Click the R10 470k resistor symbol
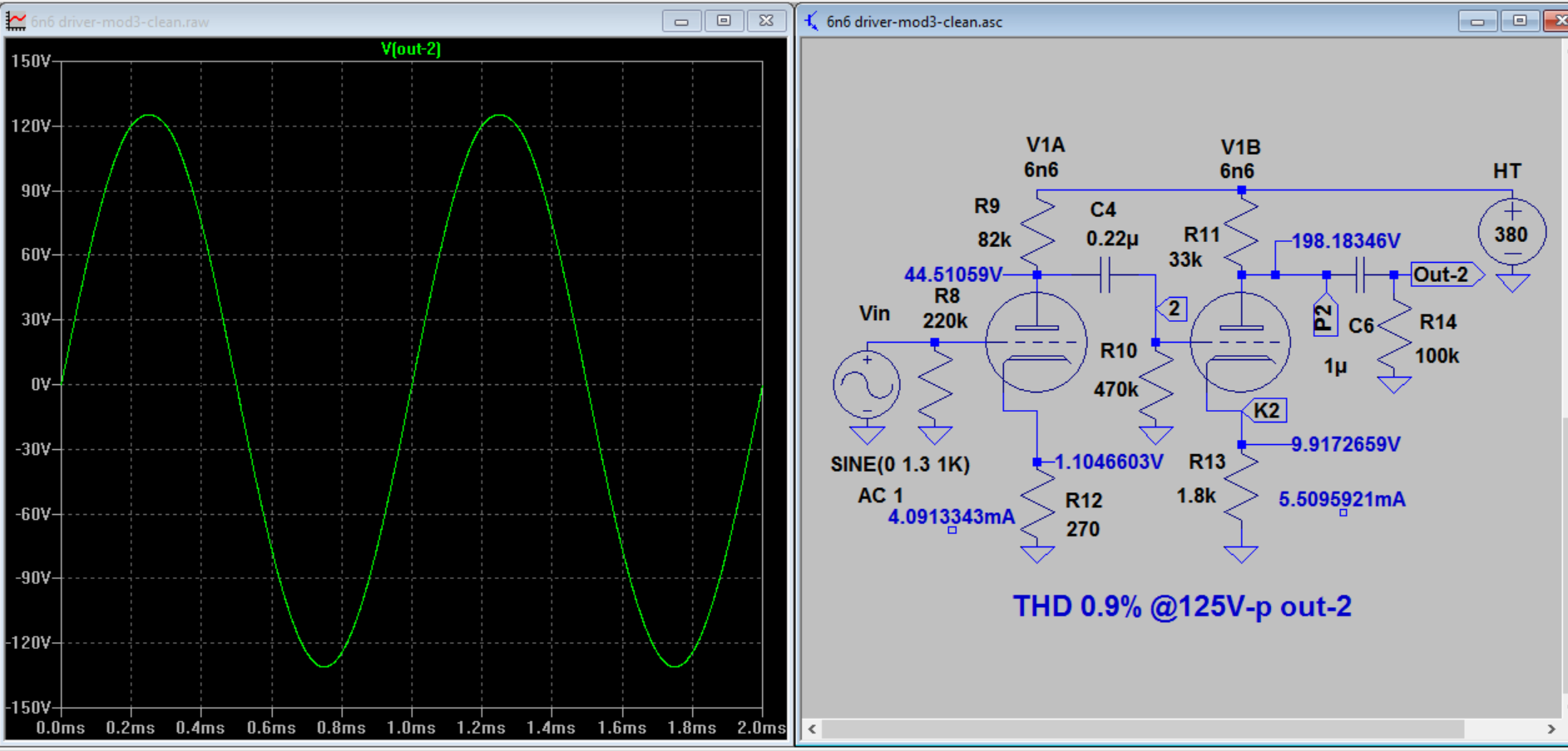1568x751 pixels. tap(1156, 383)
